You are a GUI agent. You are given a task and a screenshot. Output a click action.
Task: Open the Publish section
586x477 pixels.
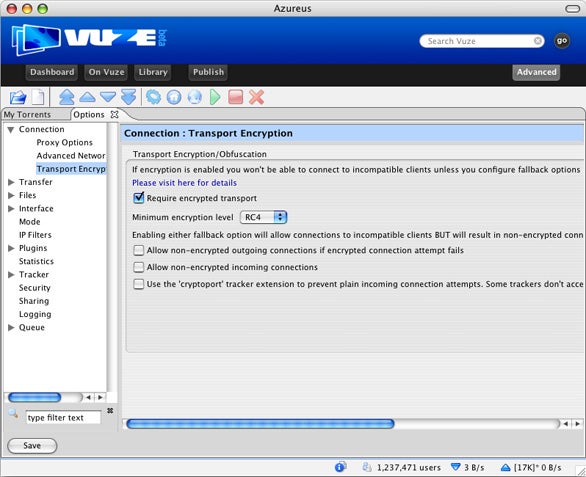click(208, 72)
